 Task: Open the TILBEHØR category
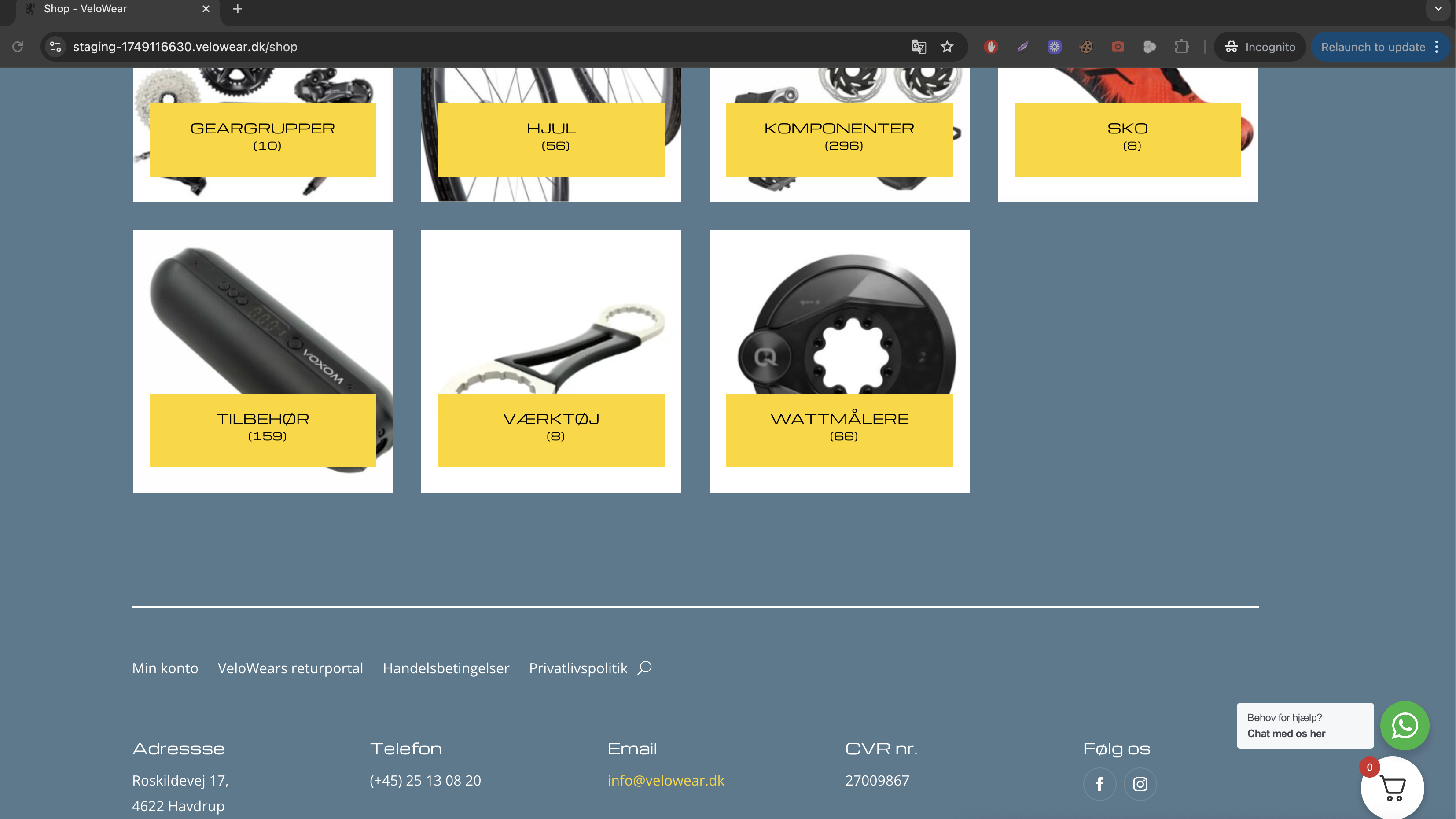click(x=263, y=431)
